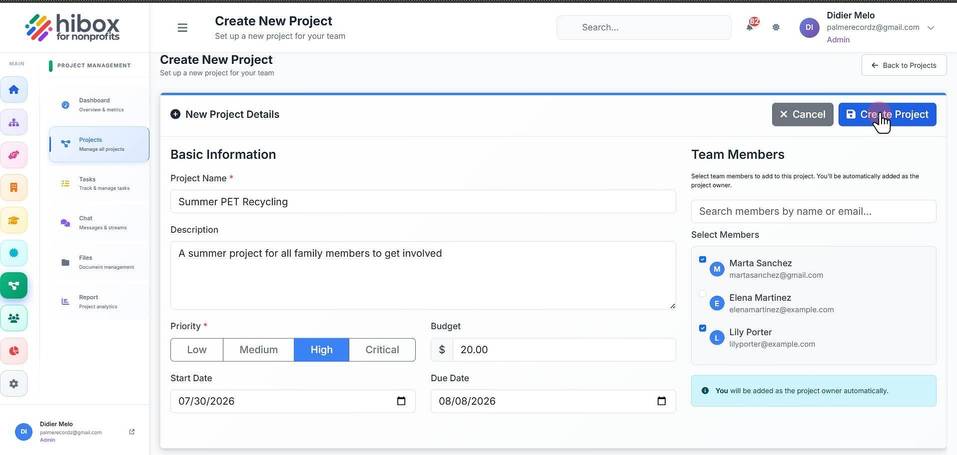
Task: Click the Team Members heading
Action: 737,155
